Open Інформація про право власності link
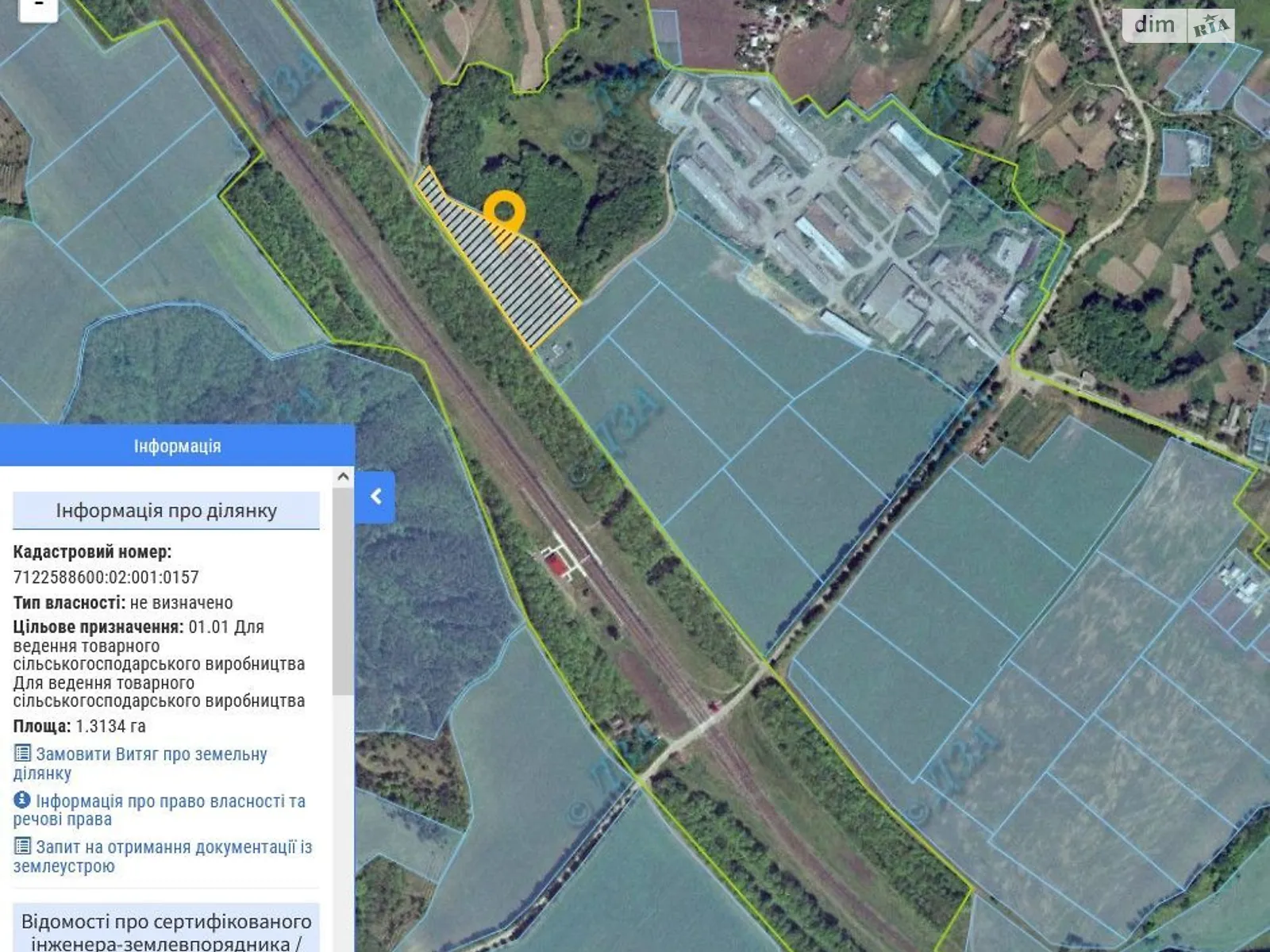This screenshot has width=1270, height=952. tap(170, 802)
